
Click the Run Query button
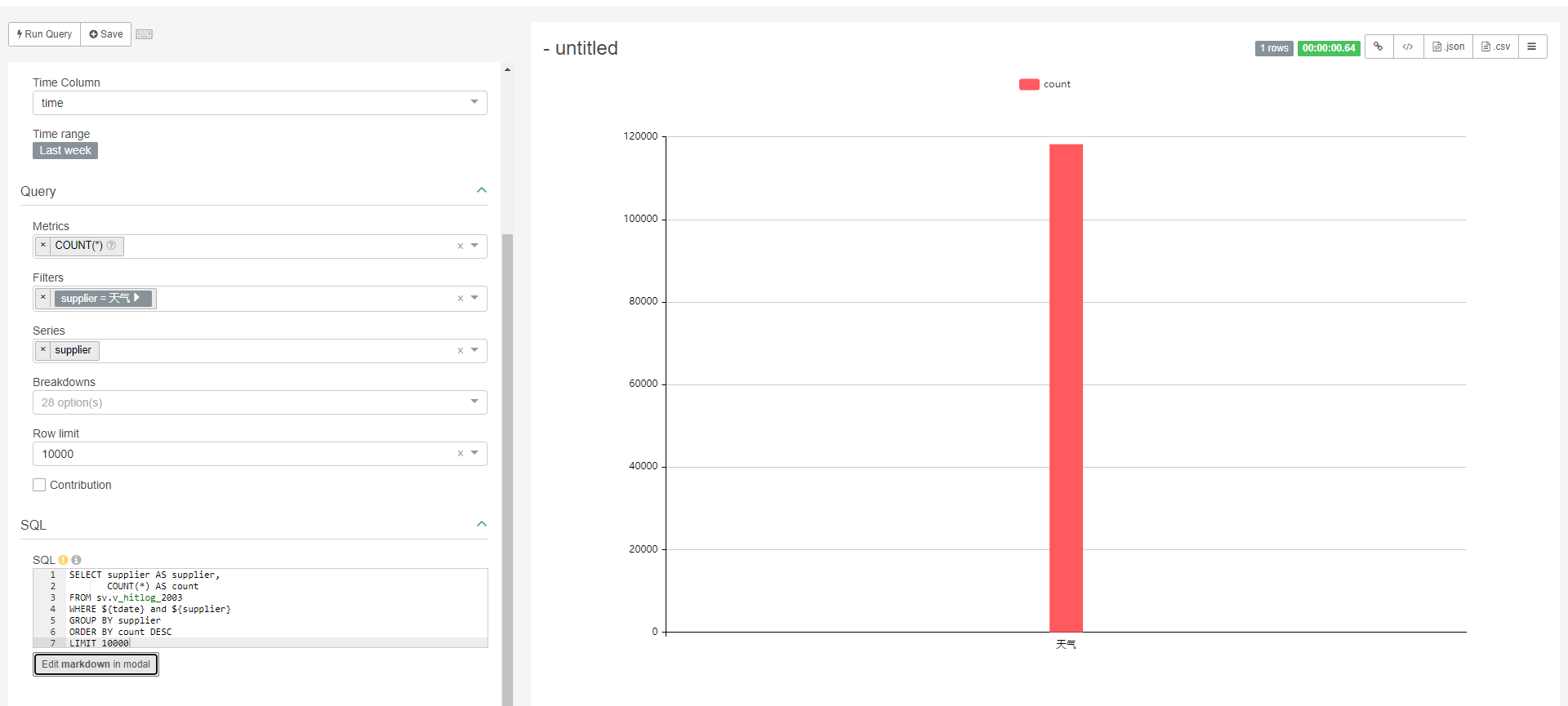45,34
